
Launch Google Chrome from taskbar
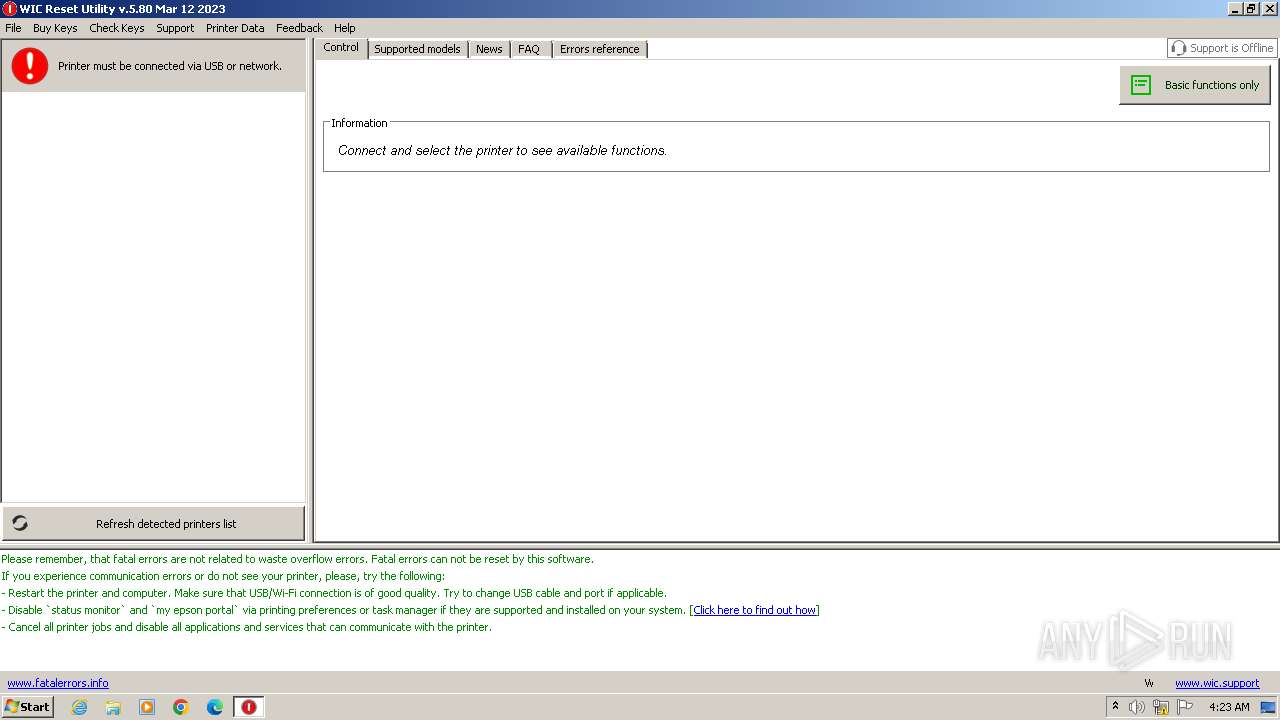(x=181, y=707)
